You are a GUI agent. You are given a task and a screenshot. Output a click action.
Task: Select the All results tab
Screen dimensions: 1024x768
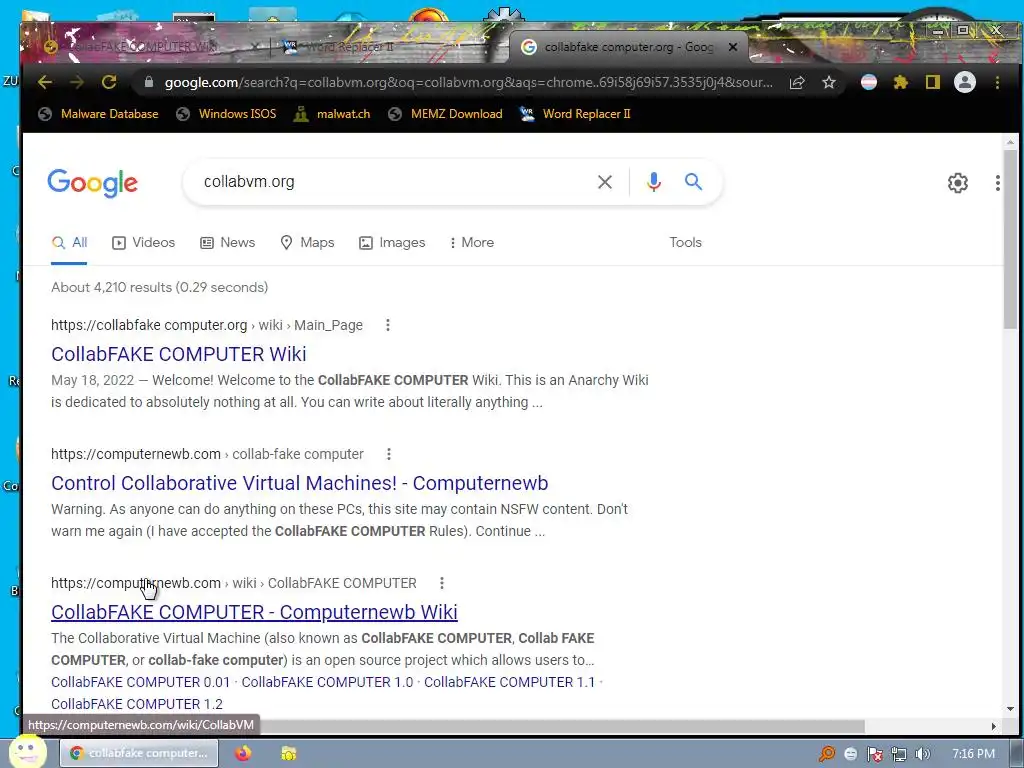point(69,242)
